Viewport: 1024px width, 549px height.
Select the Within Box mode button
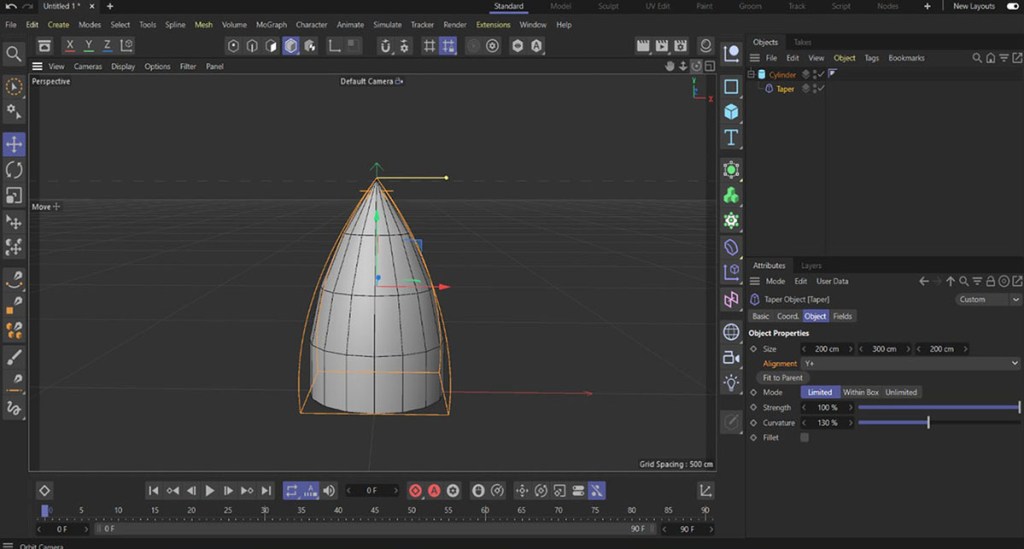point(860,392)
